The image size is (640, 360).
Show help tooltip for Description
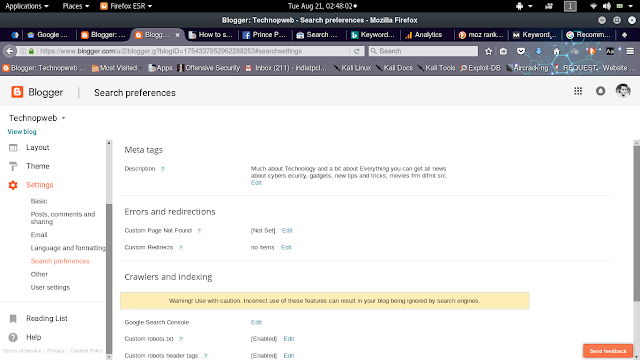(162, 169)
